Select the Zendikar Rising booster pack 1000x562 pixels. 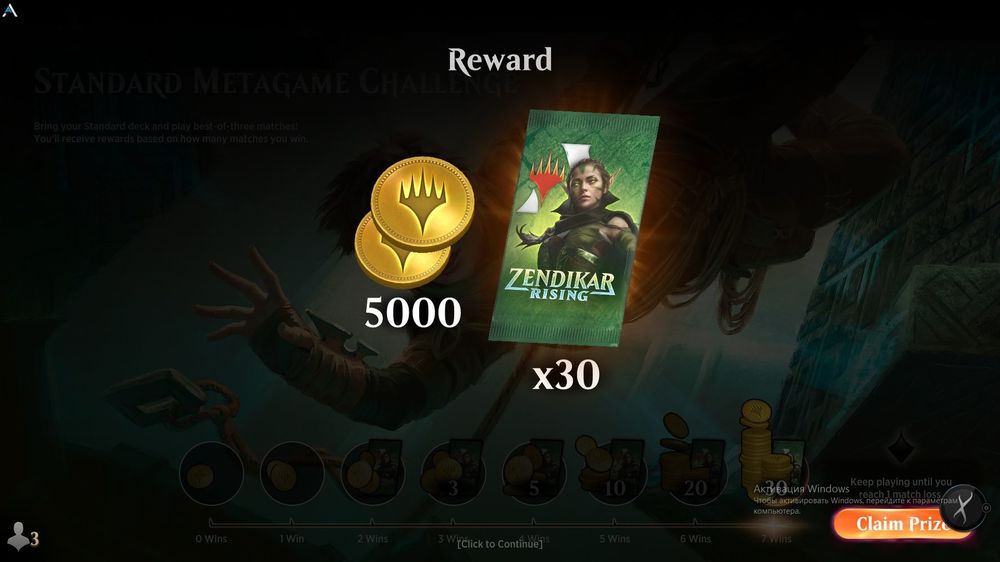(574, 228)
